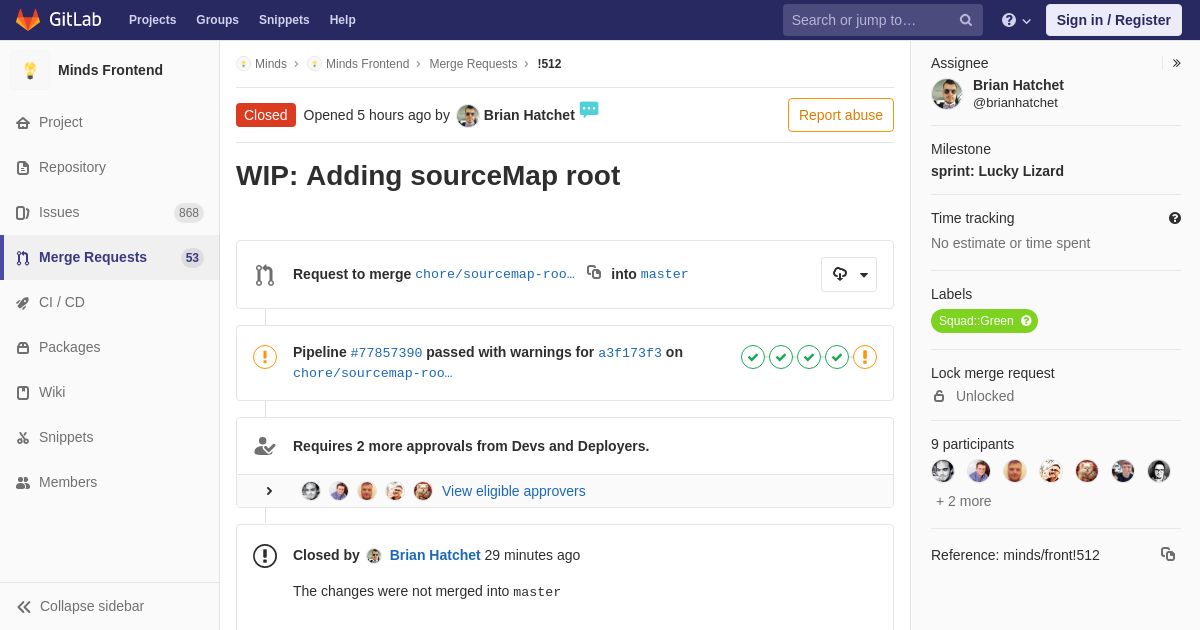Click the last participant avatar in row
The width and height of the screenshot is (1200, 630).
[1159, 471]
